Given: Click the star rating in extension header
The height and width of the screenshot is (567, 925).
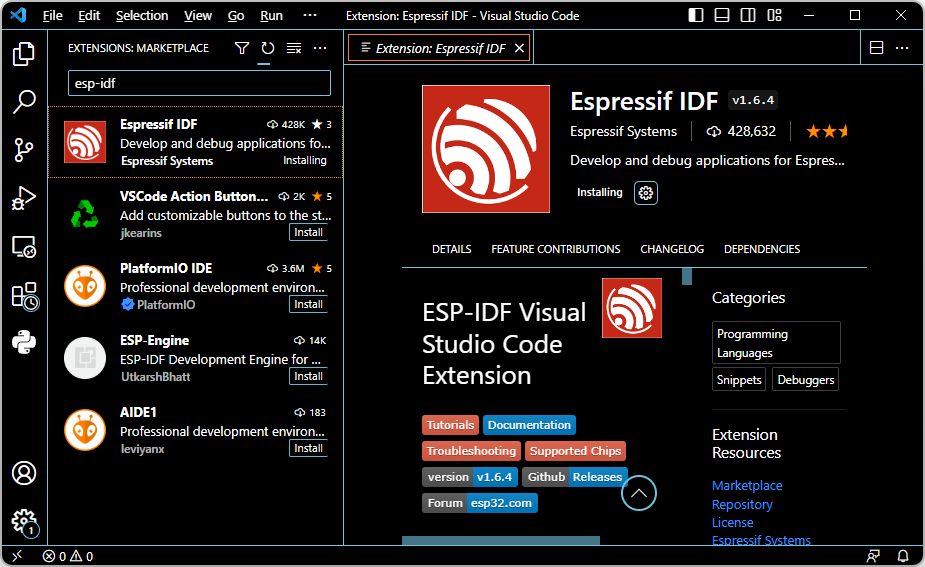Looking at the screenshot, I should pyautogui.click(x=826, y=131).
